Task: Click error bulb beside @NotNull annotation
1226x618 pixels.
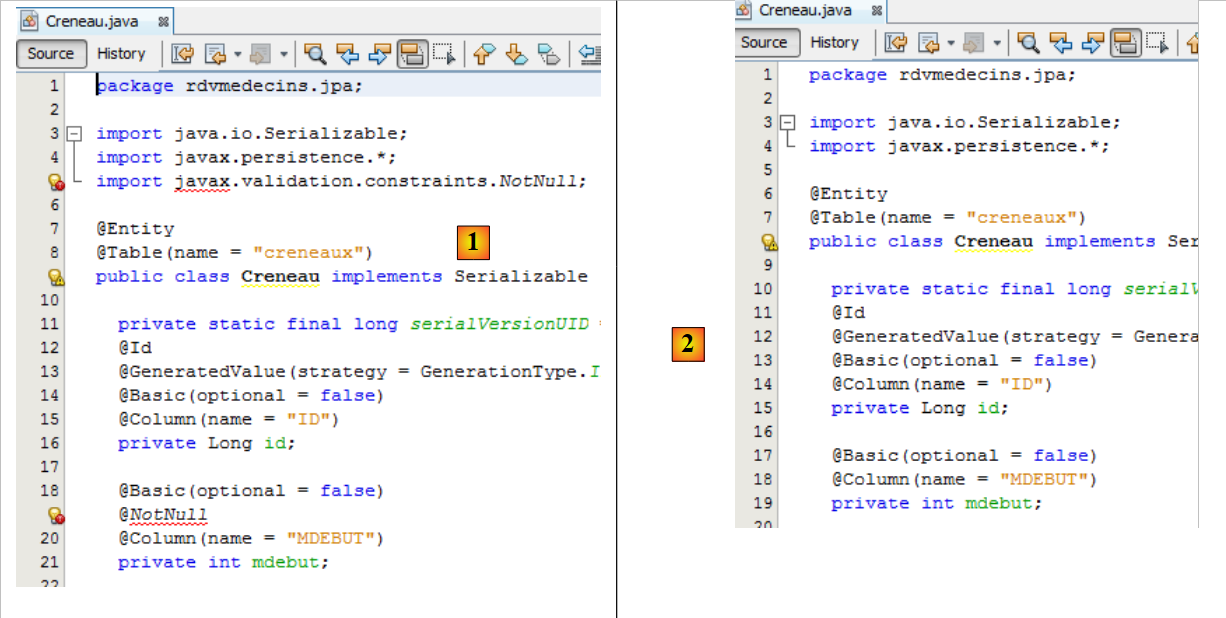Action: click(56, 516)
